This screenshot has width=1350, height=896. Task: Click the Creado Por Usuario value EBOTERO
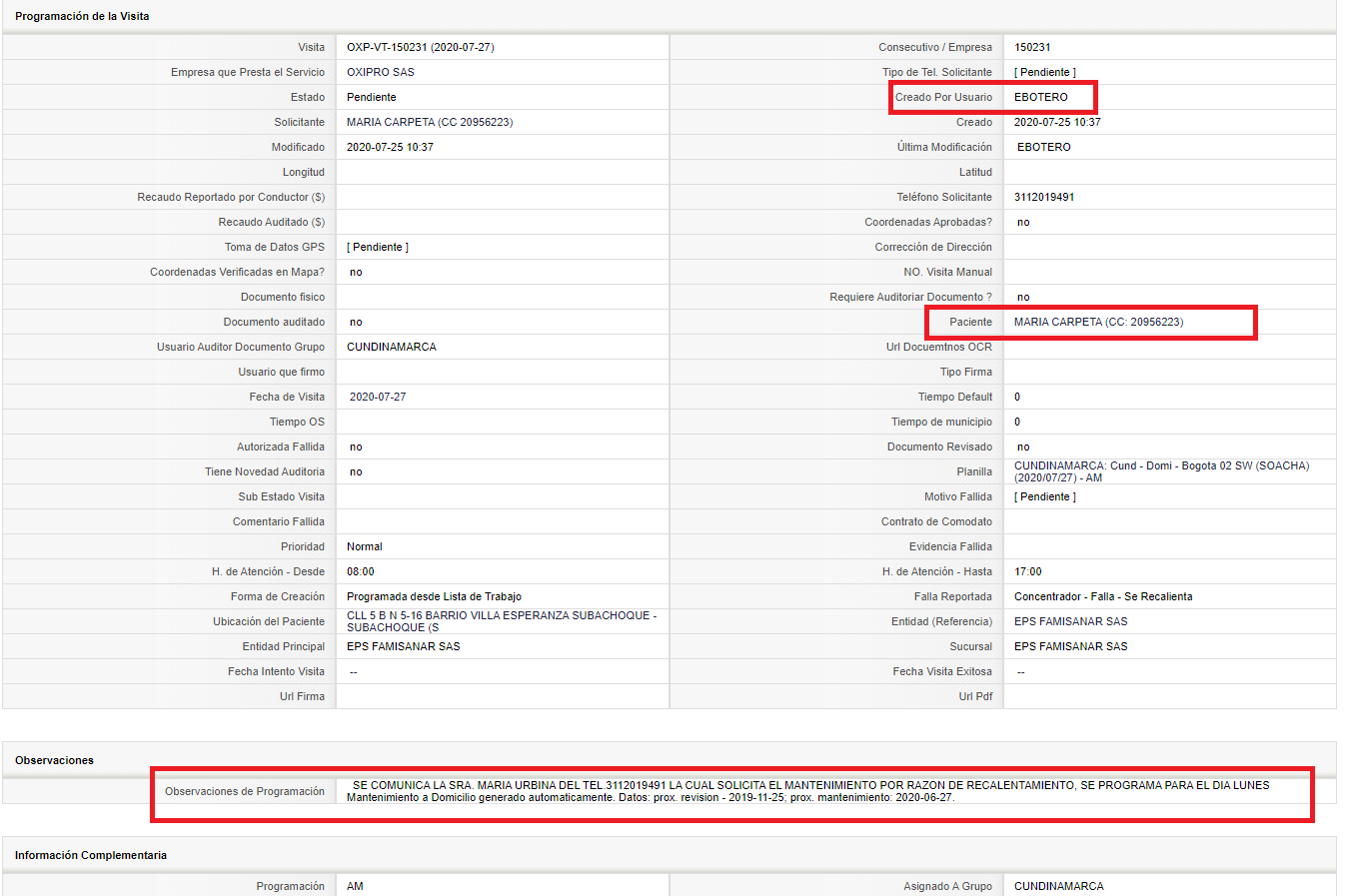(1041, 97)
